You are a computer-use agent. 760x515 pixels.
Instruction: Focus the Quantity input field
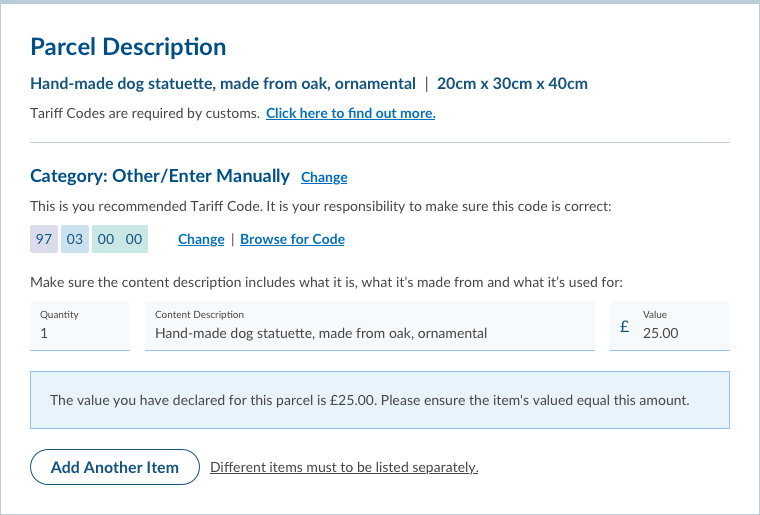[80, 332]
